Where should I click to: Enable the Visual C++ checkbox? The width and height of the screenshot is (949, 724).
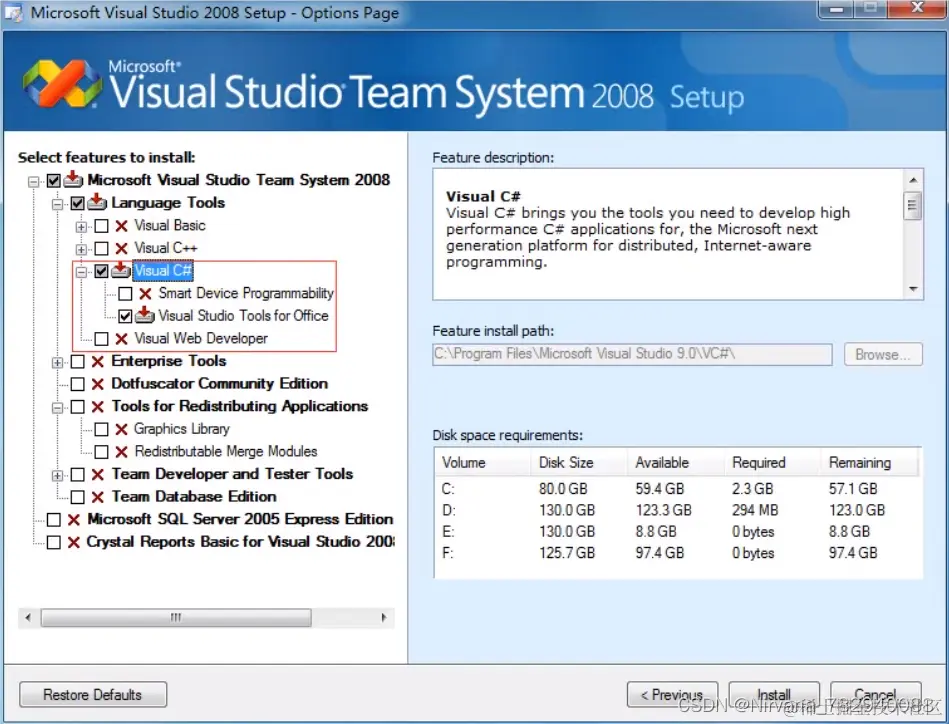102,248
